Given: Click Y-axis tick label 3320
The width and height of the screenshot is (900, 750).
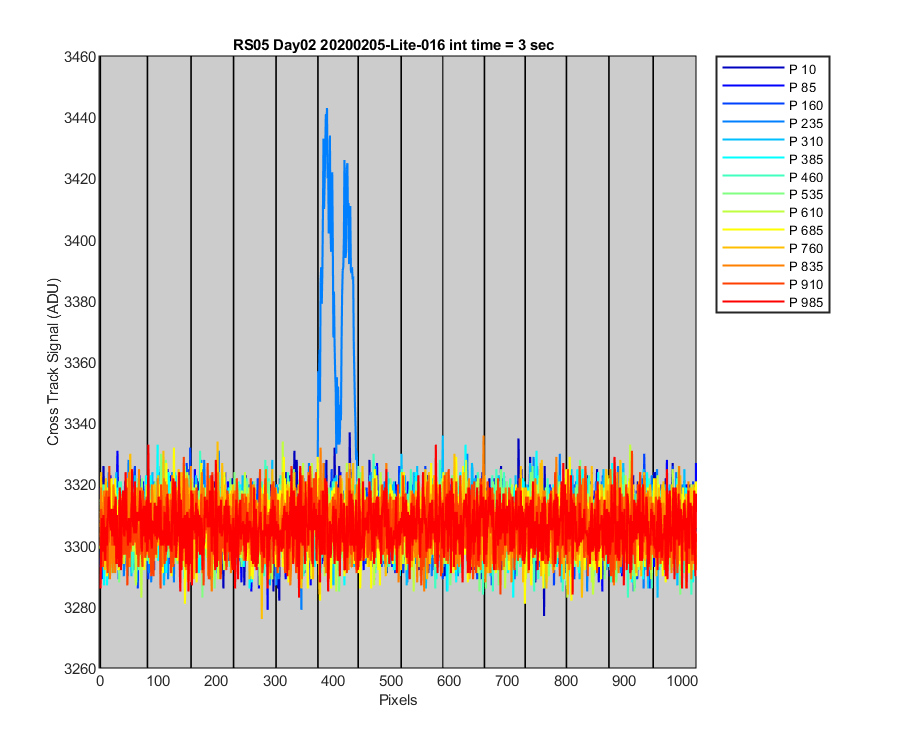Looking at the screenshot, I should click(80, 485).
